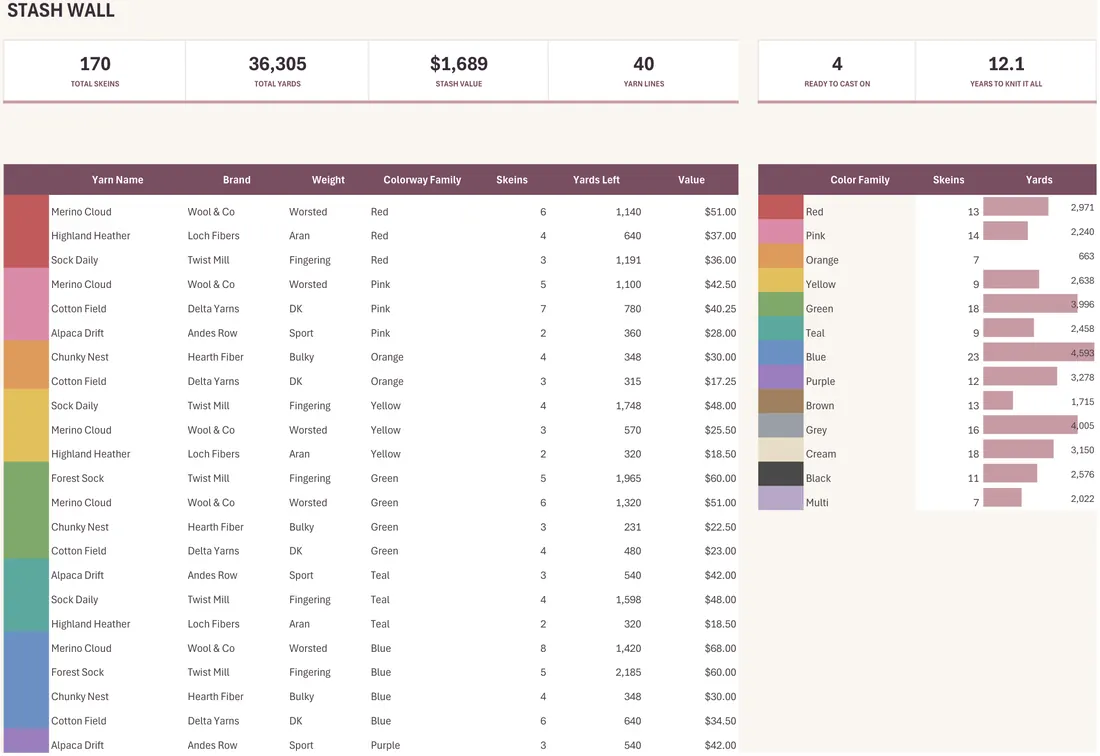The height and width of the screenshot is (756, 1100).
Task: Select the Ready to Cast On card
Action: point(837,71)
